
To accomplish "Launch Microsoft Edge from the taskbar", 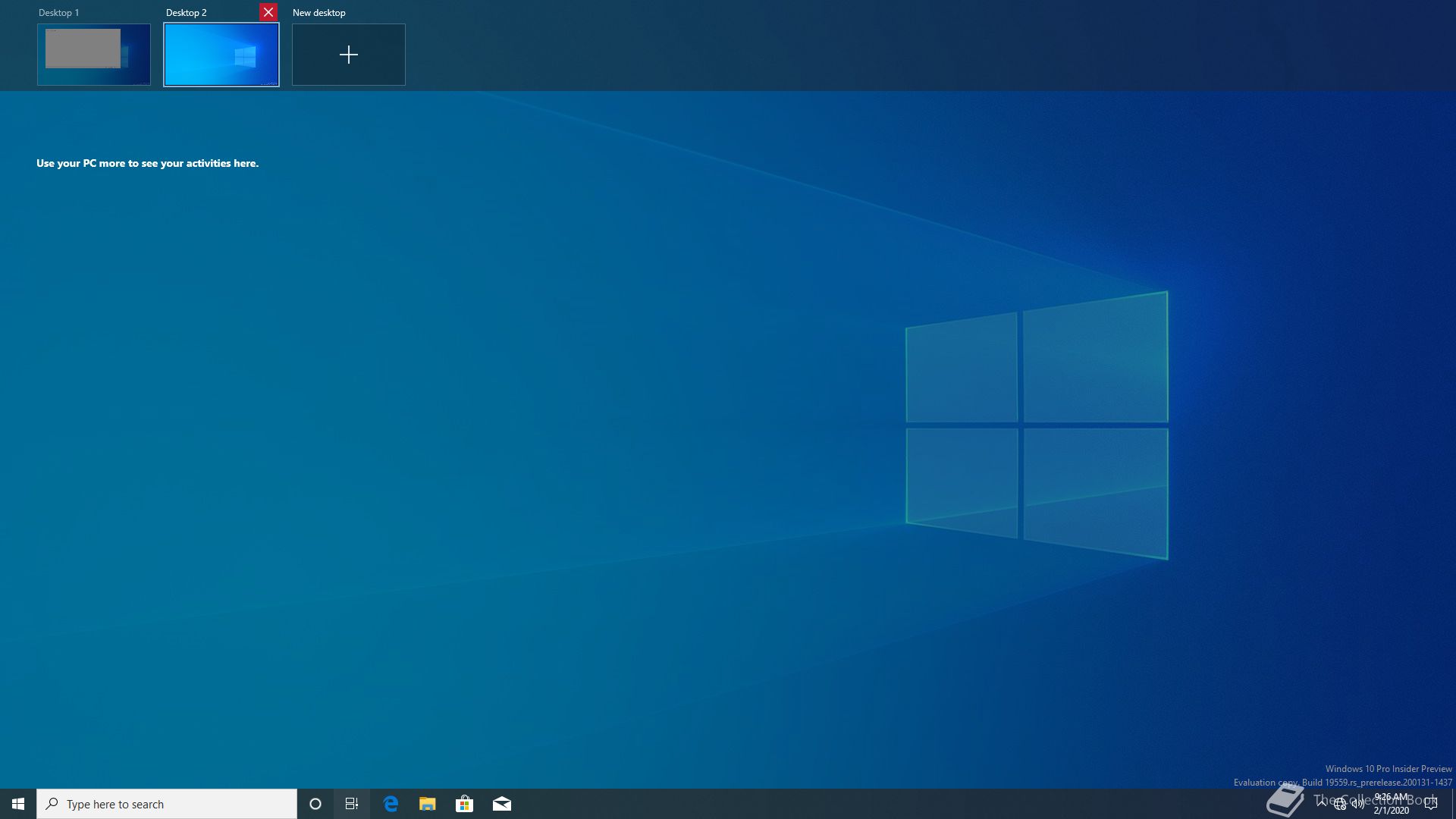I will coord(391,804).
